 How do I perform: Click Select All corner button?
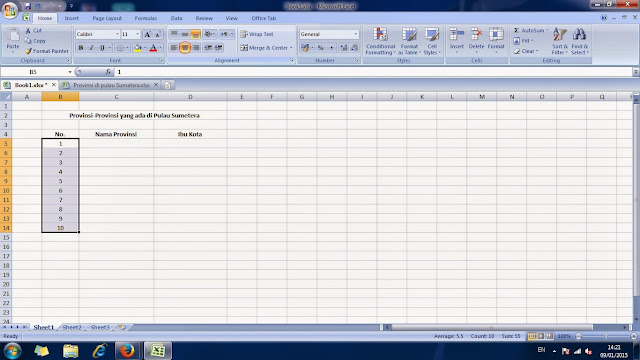6,97
